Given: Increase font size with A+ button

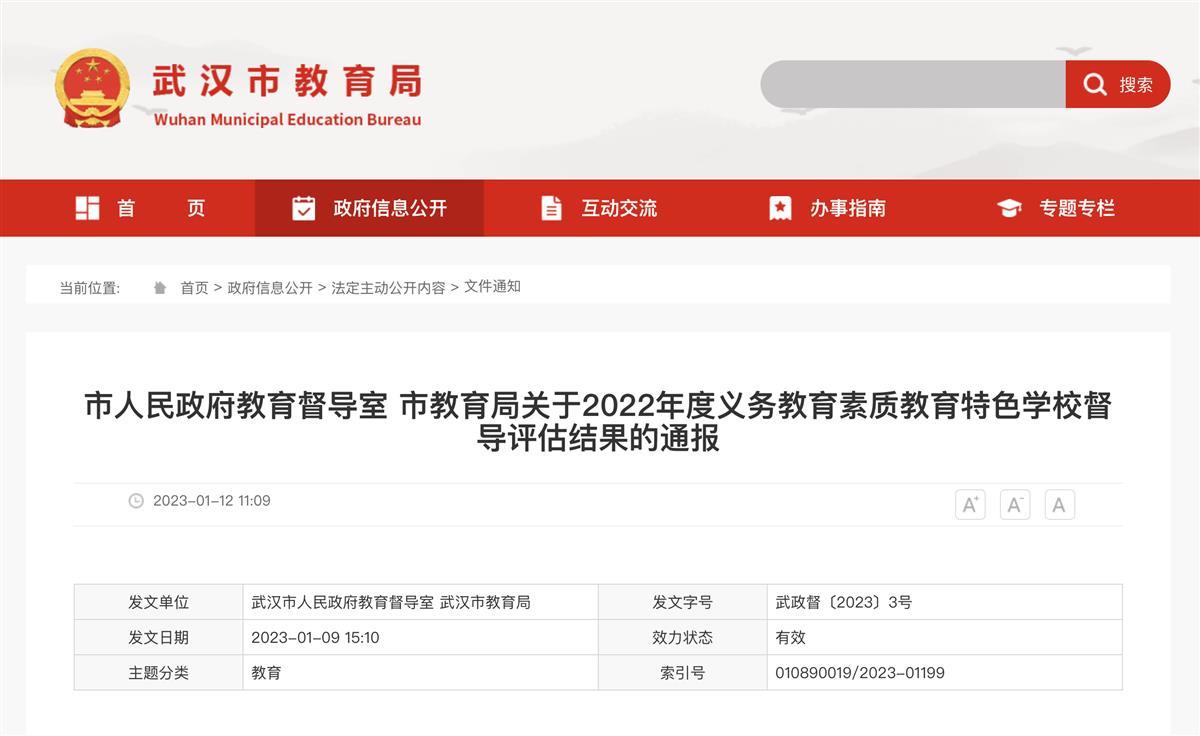Looking at the screenshot, I should pos(970,505).
